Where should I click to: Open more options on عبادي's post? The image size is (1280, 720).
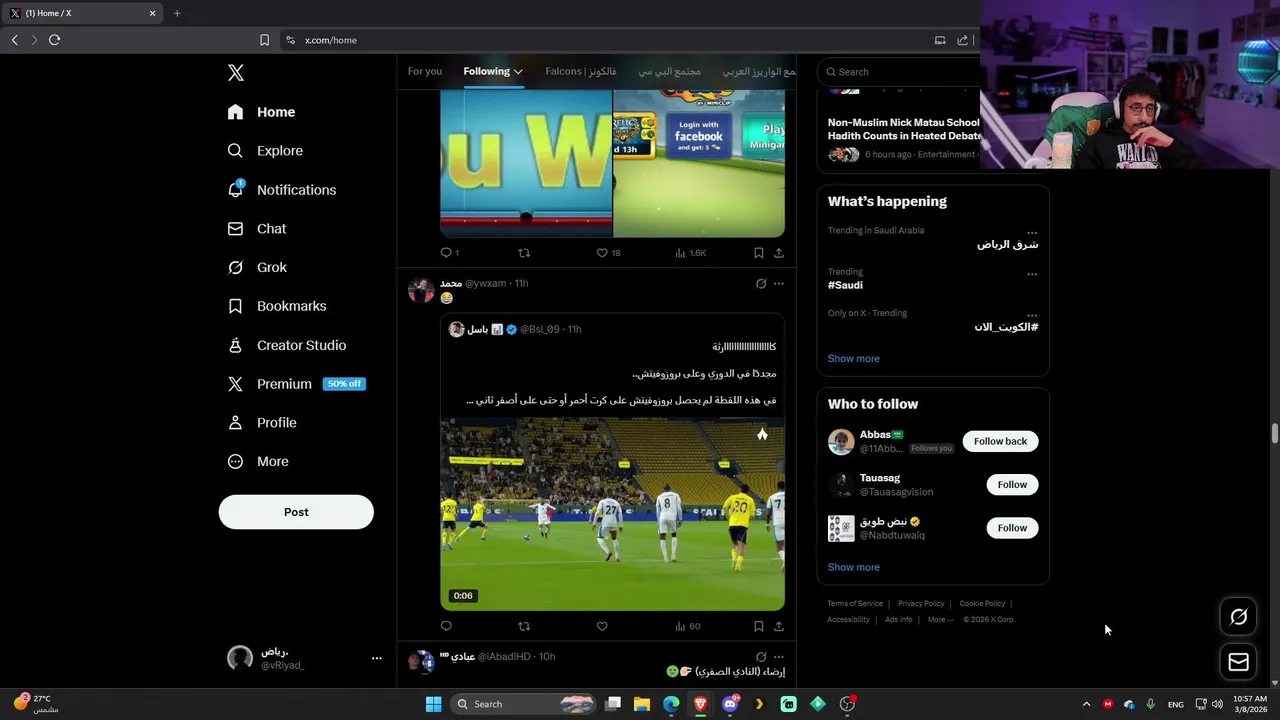click(x=779, y=657)
